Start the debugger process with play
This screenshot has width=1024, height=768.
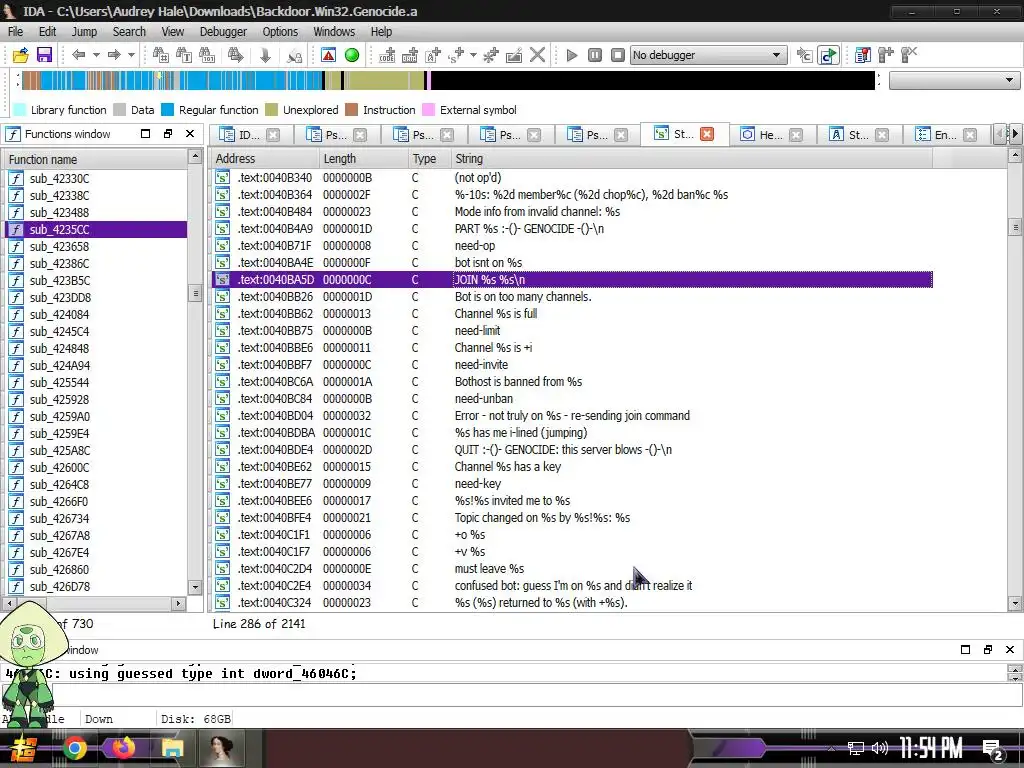point(572,56)
